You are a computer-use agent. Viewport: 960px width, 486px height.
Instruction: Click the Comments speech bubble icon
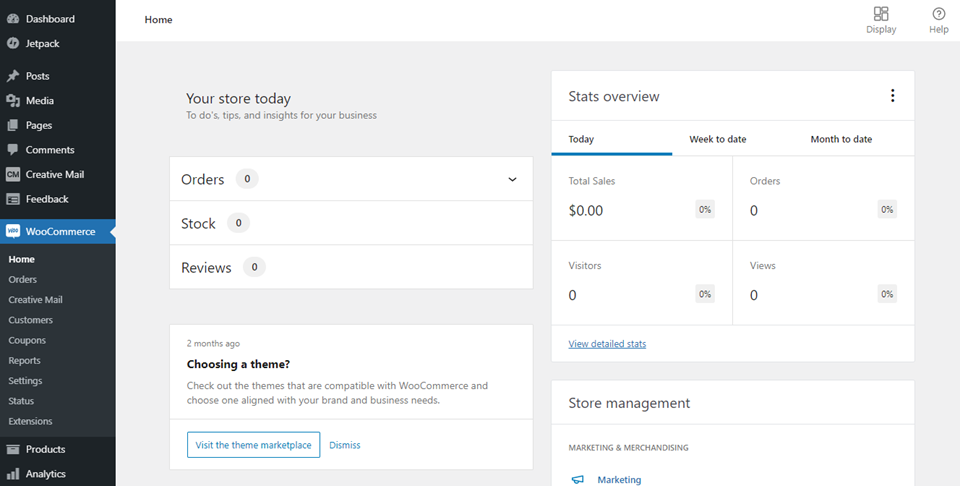[x=13, y=149]
